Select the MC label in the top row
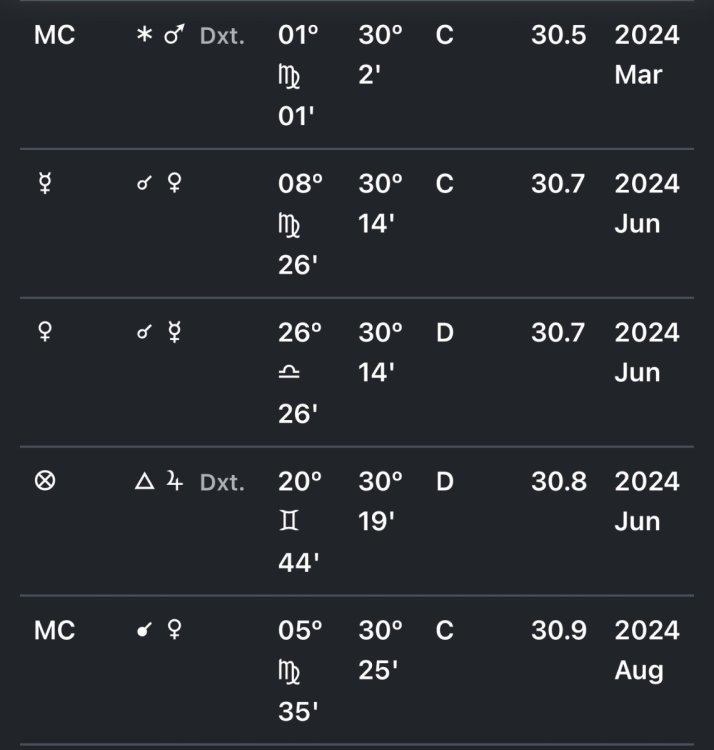 (54, 36)
